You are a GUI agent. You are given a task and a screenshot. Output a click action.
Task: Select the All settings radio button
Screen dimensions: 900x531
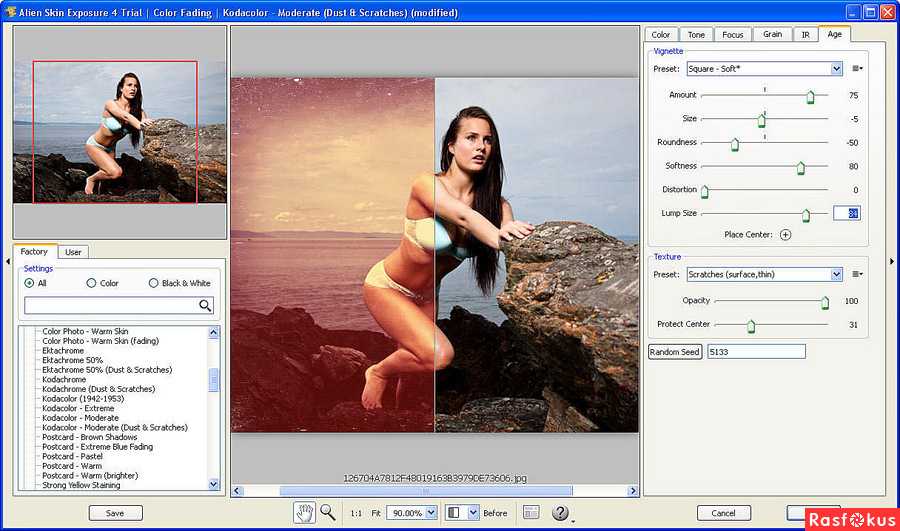(29, 283)
